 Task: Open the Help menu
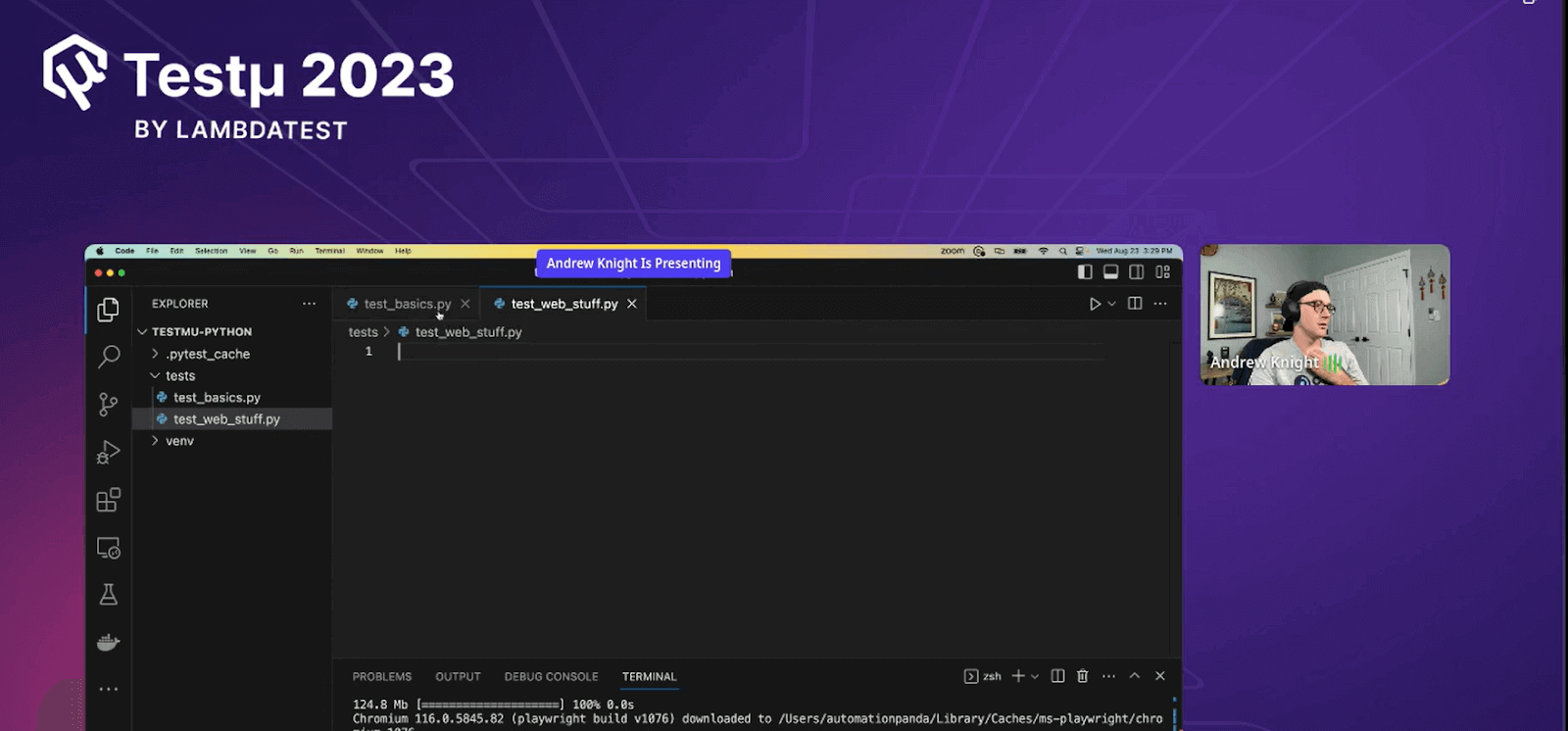(403, 251)
